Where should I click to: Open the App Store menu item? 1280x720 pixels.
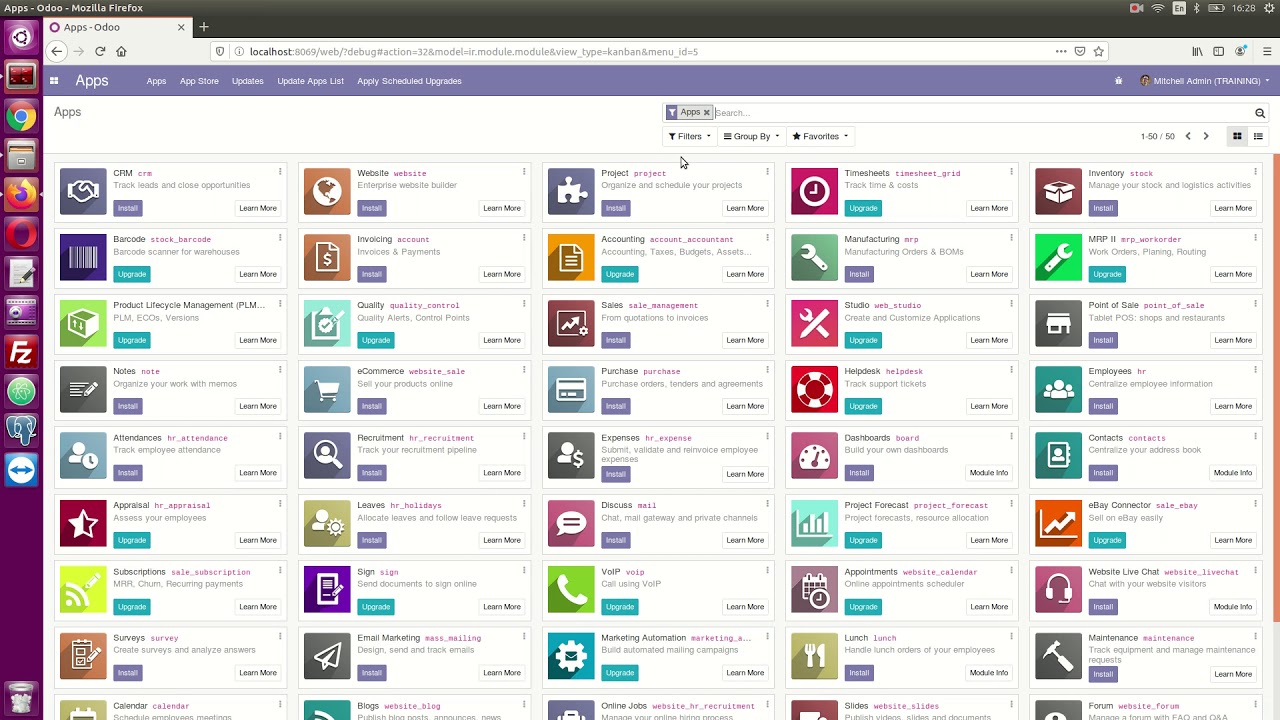point(199,81)
